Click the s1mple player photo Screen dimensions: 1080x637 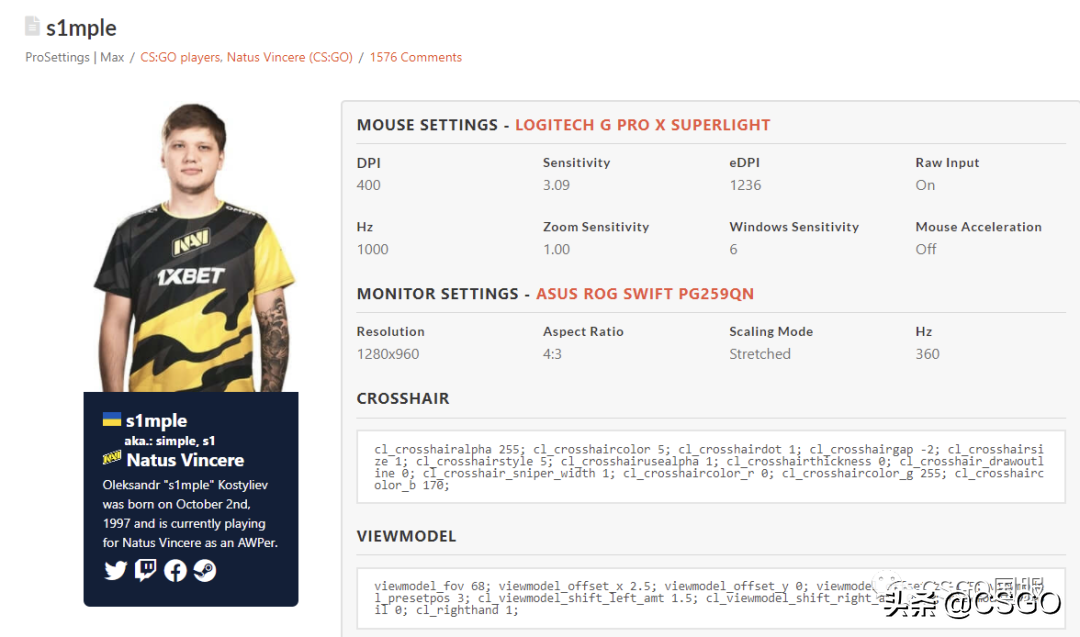(193, 248)
